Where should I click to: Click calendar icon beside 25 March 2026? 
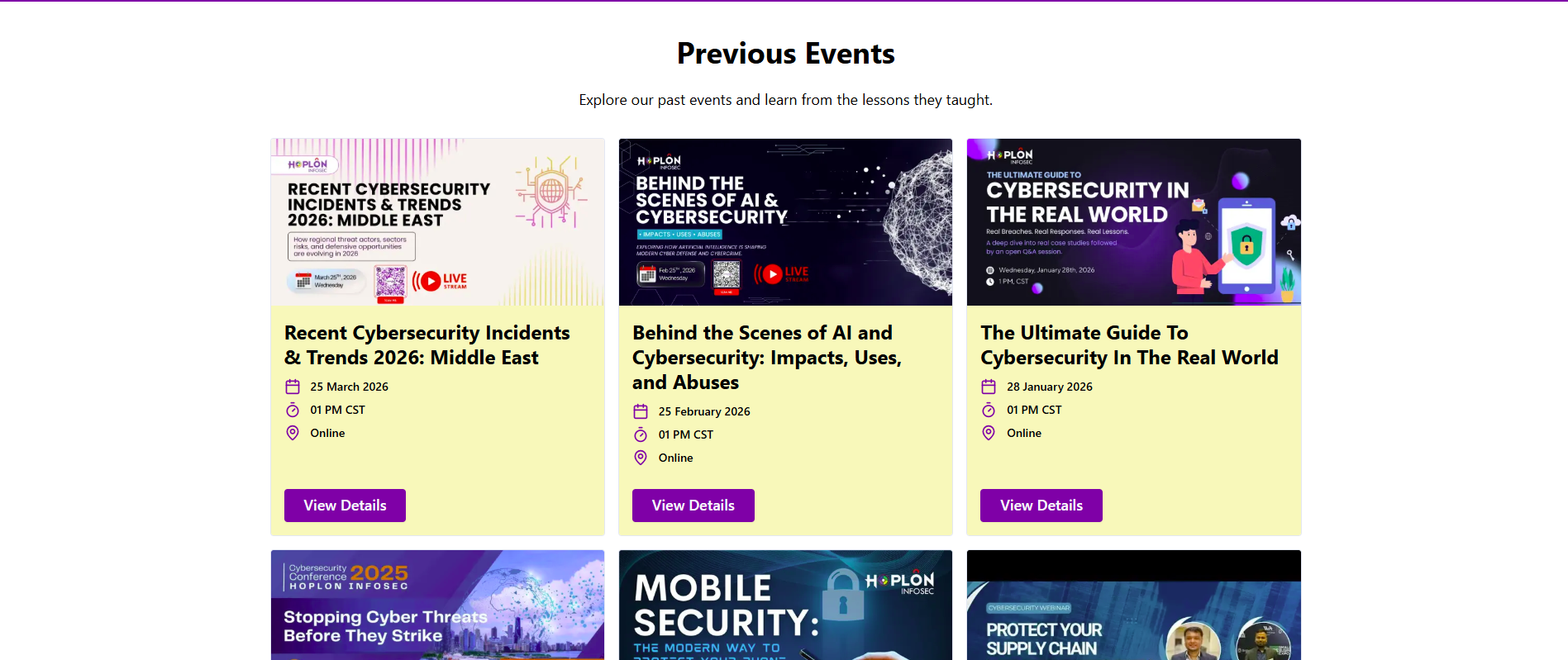tap(293, 387)
